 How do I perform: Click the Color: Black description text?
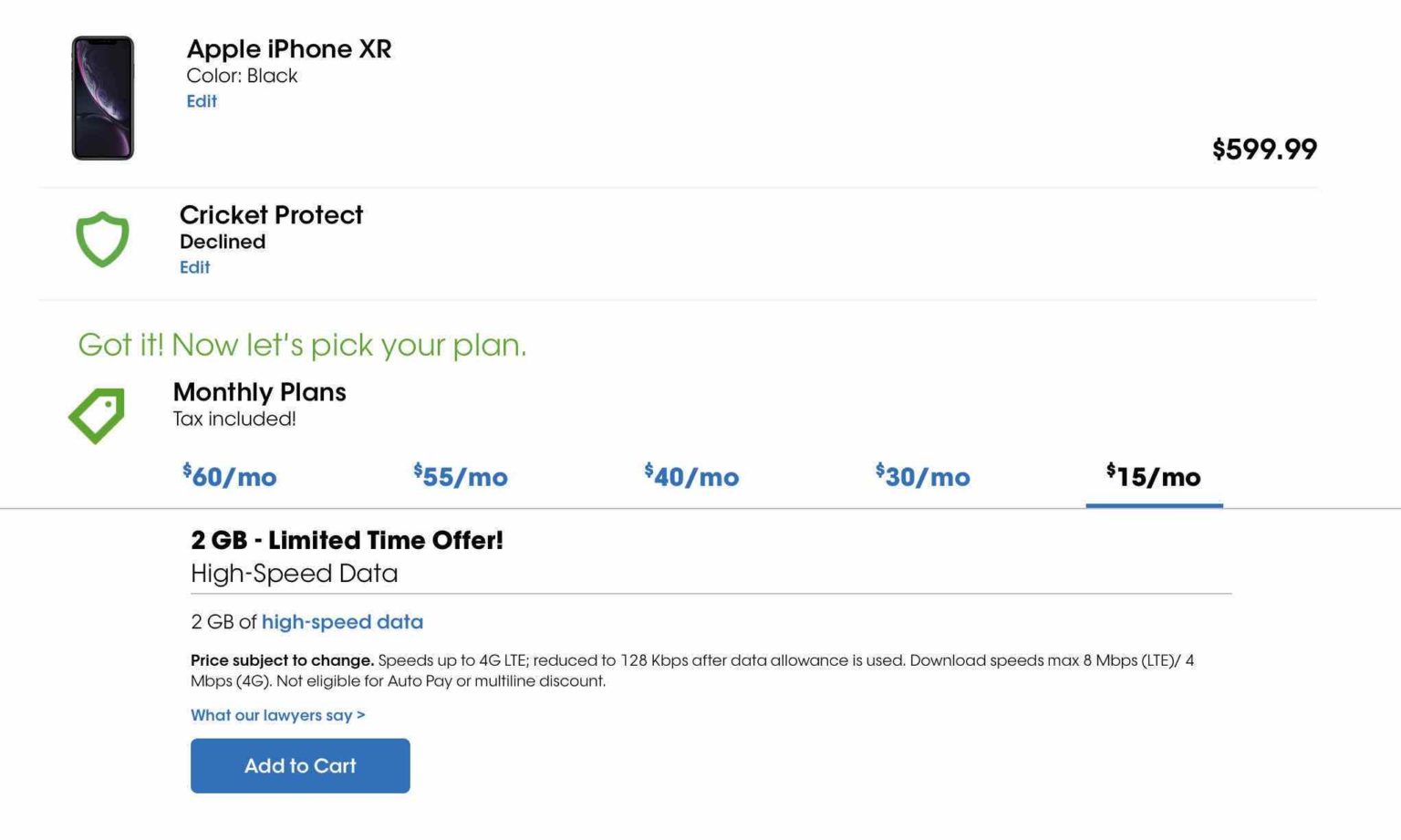coord(242,76)
